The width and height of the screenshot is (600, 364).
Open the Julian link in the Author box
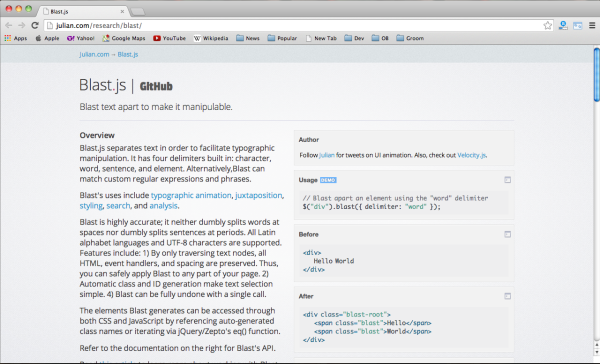[x=327, y=155]
